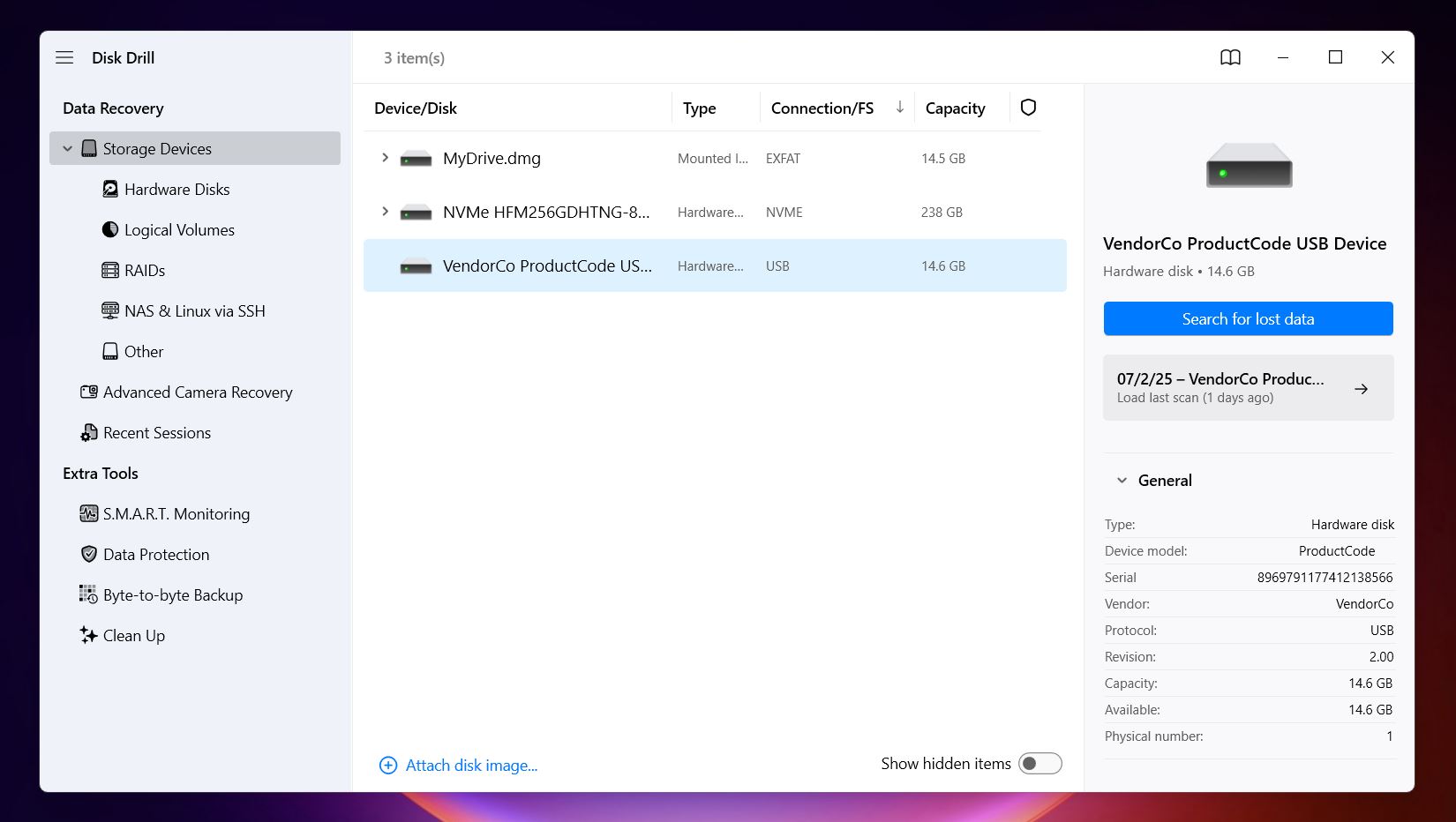Screen dimensions: 1456x822
Task: Toggle the Show hidden items switch
Action: pos(1040,764)
